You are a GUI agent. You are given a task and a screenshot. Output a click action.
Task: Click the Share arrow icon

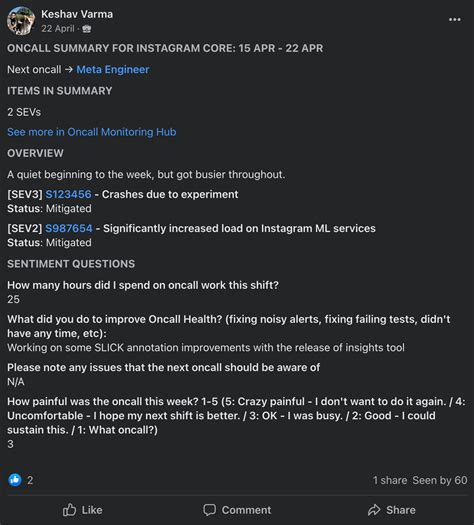(x=374, y=510)
